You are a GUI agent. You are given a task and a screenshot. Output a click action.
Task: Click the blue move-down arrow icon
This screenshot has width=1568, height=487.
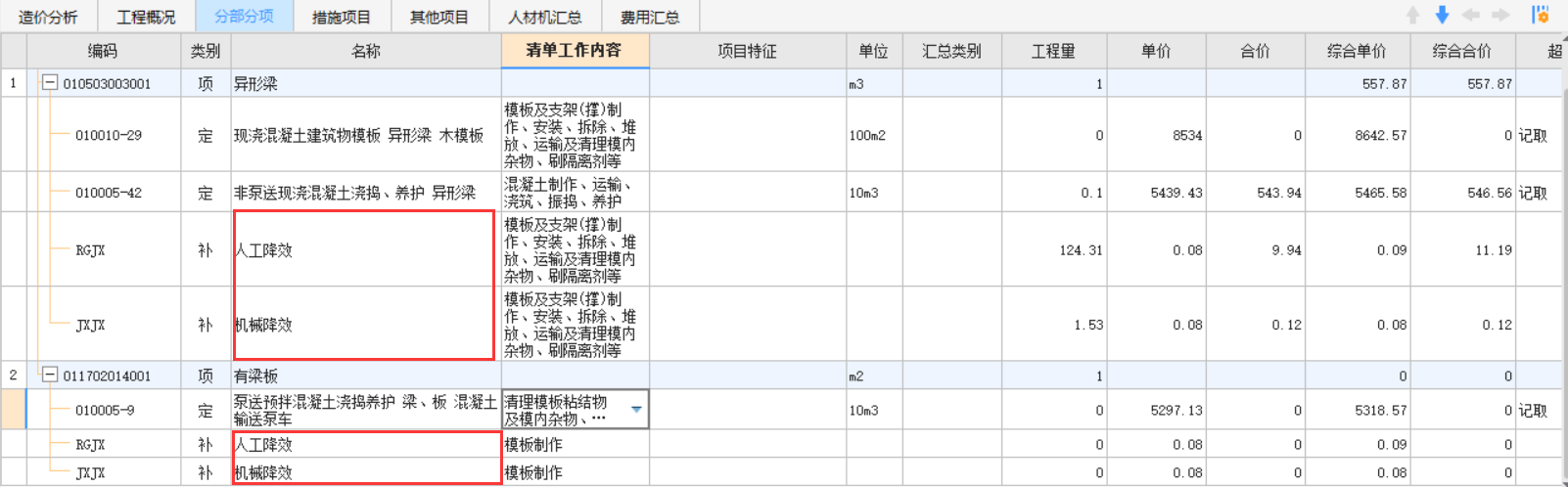click(1442, 15)
